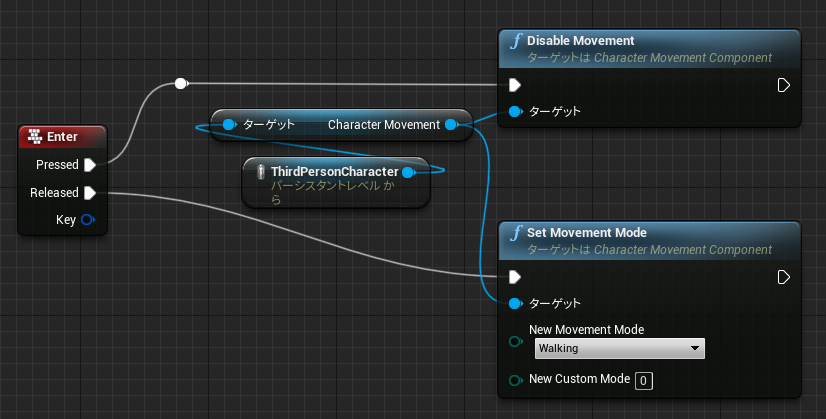Select the Set Movement Mode node title

coord(587,232)
